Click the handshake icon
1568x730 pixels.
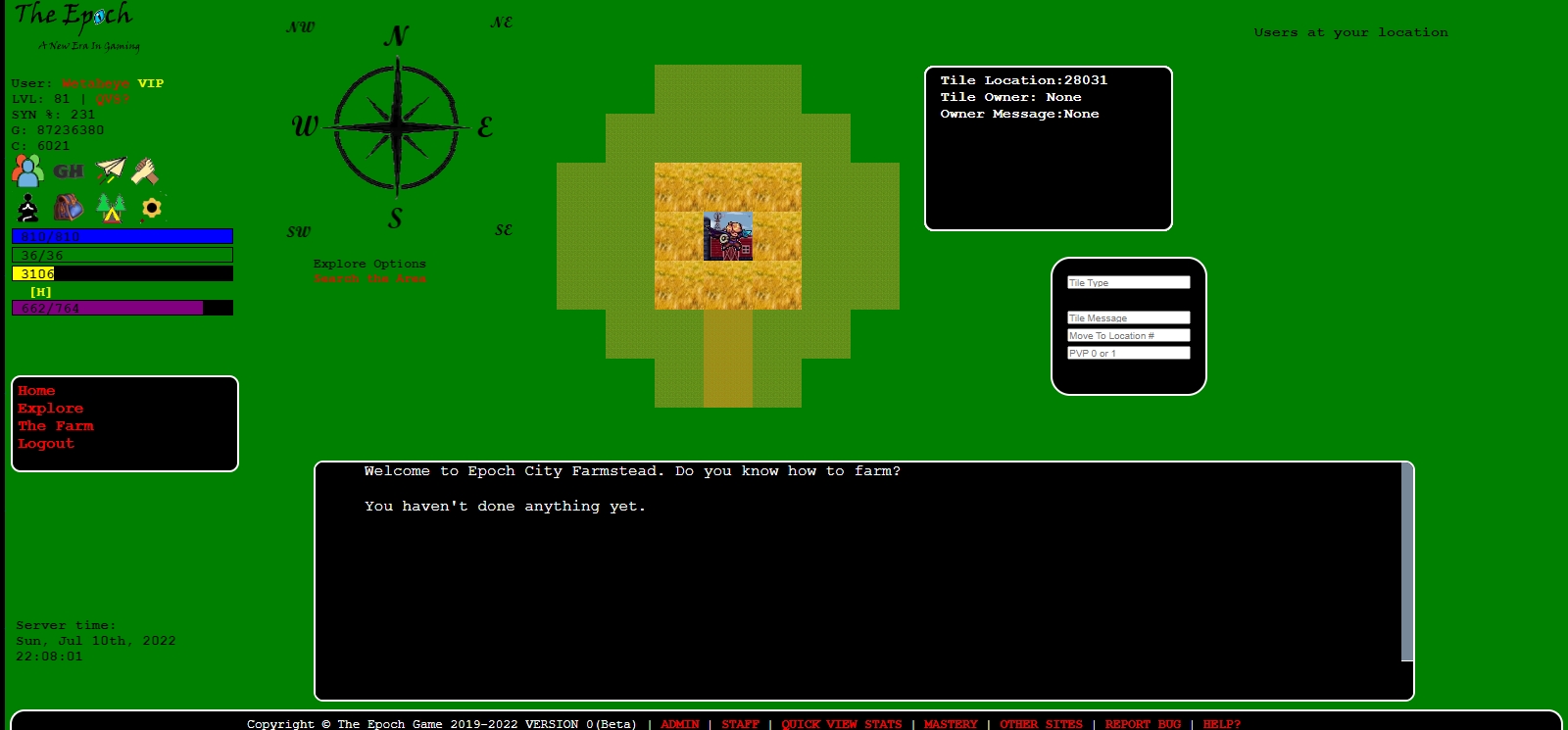[146, 171]
